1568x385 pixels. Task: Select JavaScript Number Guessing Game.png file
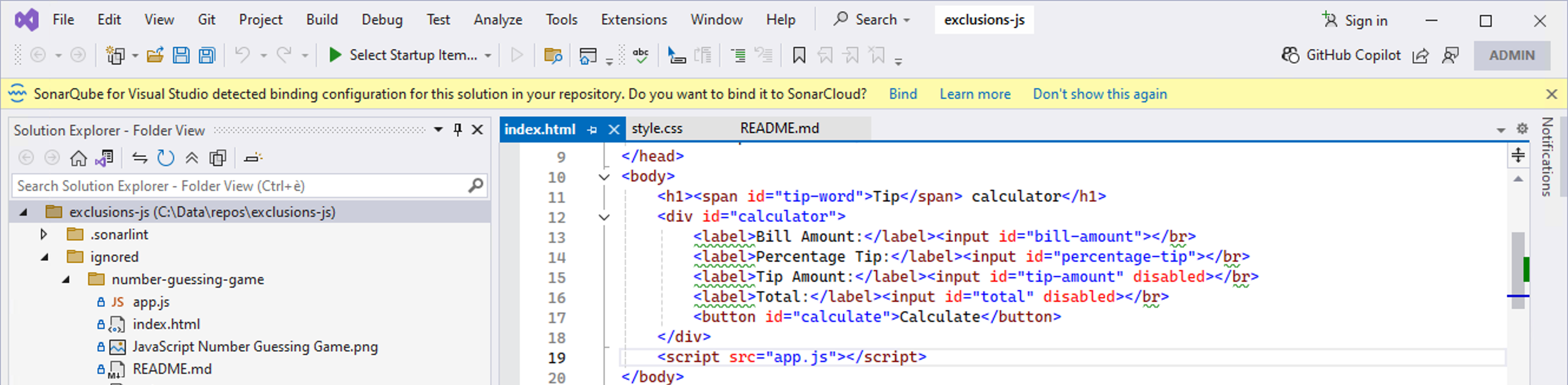click(x=255, y=347)
